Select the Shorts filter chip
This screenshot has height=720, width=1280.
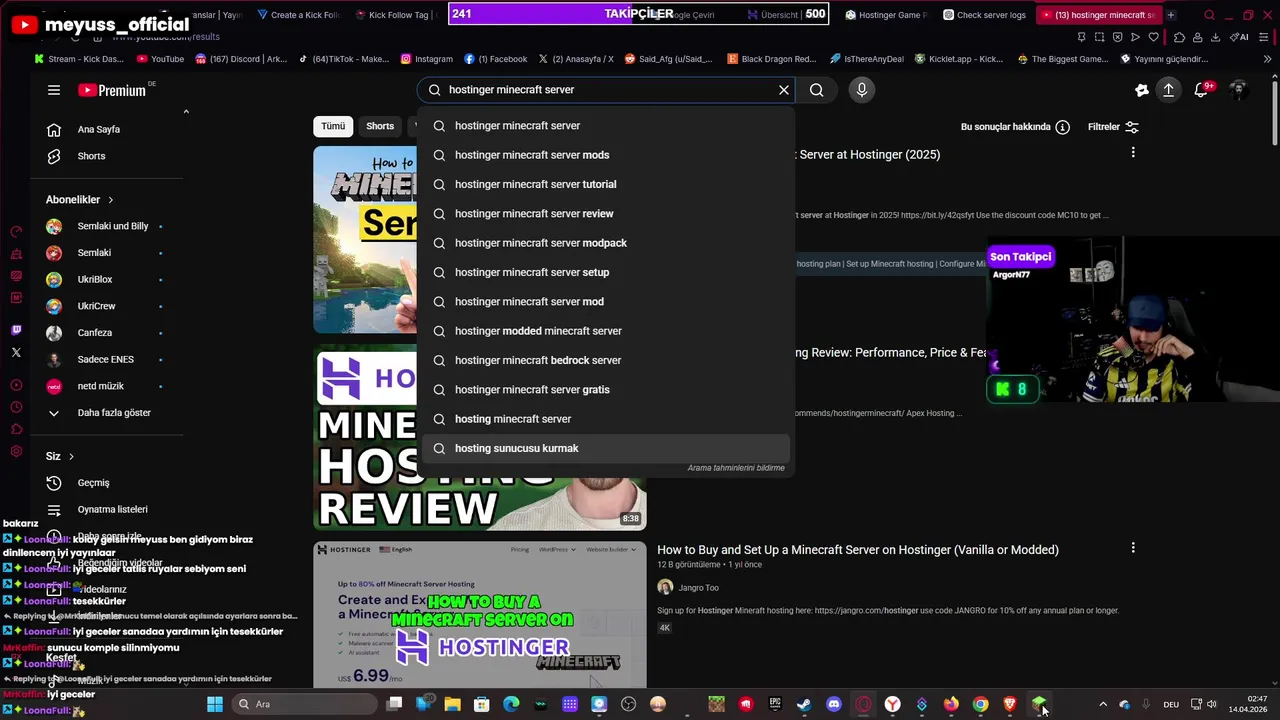380,126
